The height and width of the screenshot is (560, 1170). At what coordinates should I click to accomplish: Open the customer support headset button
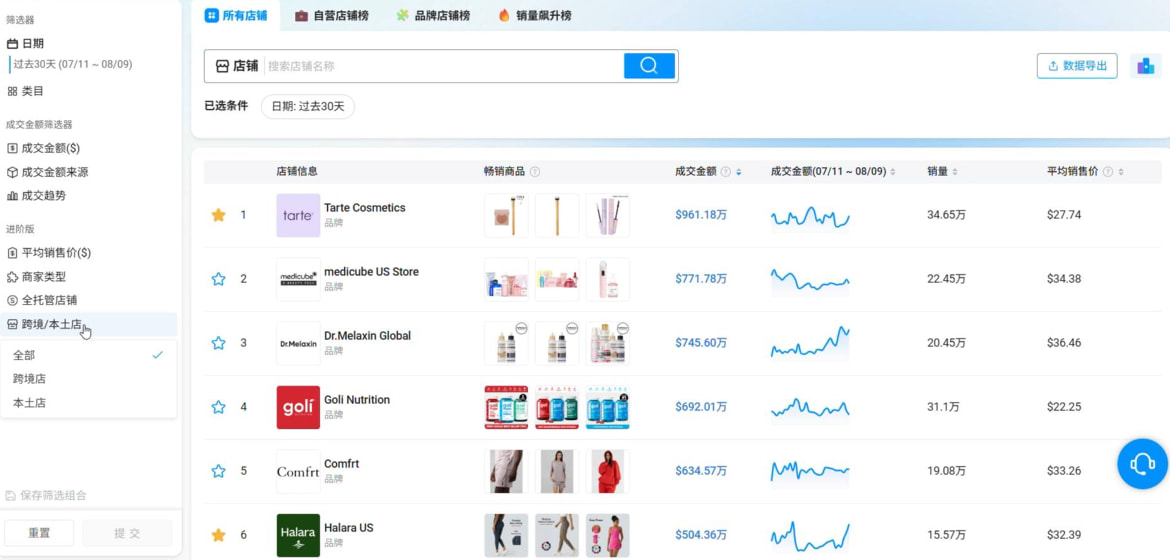1142,464
